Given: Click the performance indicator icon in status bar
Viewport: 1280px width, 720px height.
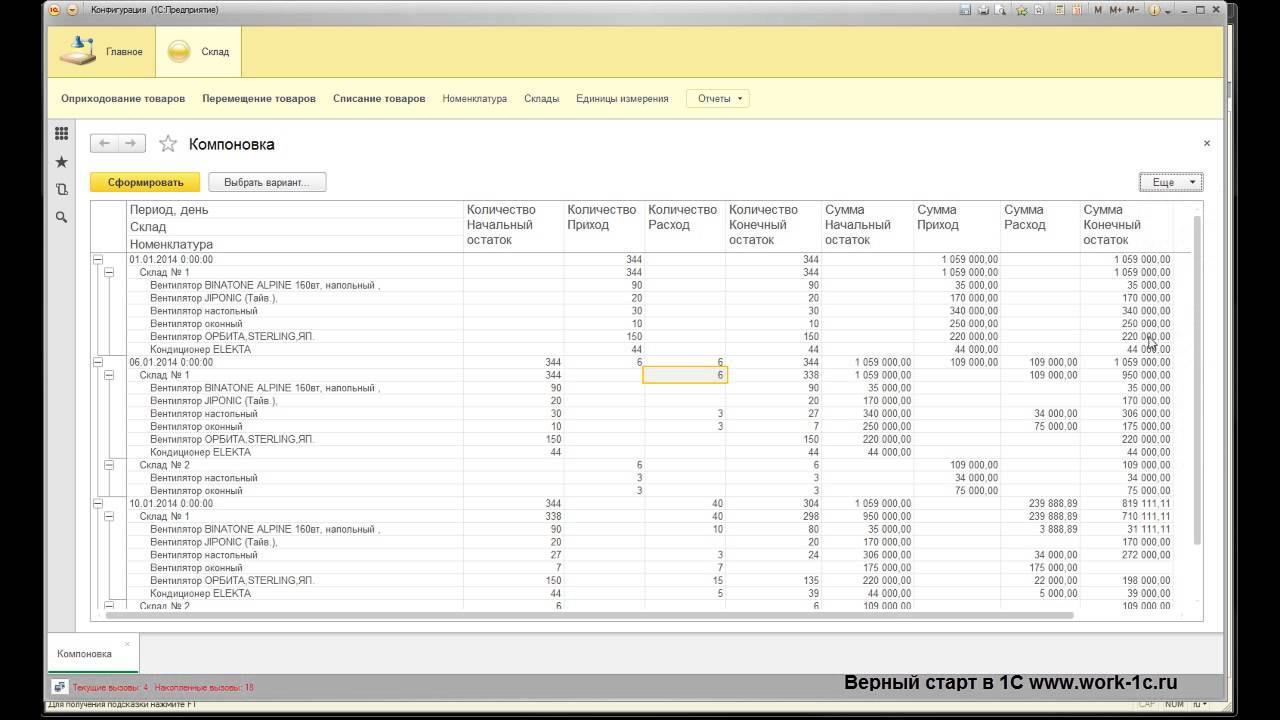Looking at the screenshot, I should coord(60,687).
